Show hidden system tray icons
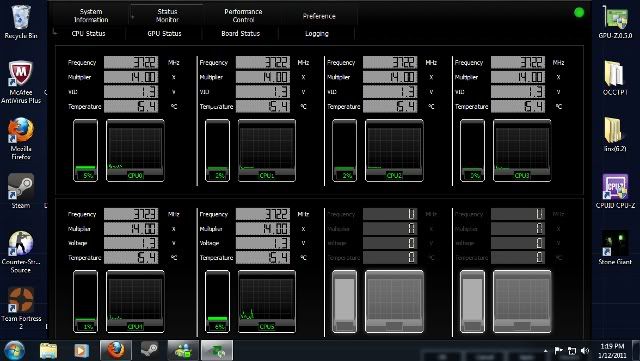The image size is (640, 361). point(546,351)
